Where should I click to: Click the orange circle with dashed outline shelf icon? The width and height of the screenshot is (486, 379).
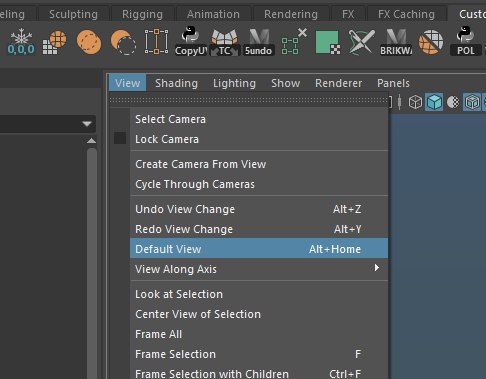pyautogui.click(x=89, y=42)
